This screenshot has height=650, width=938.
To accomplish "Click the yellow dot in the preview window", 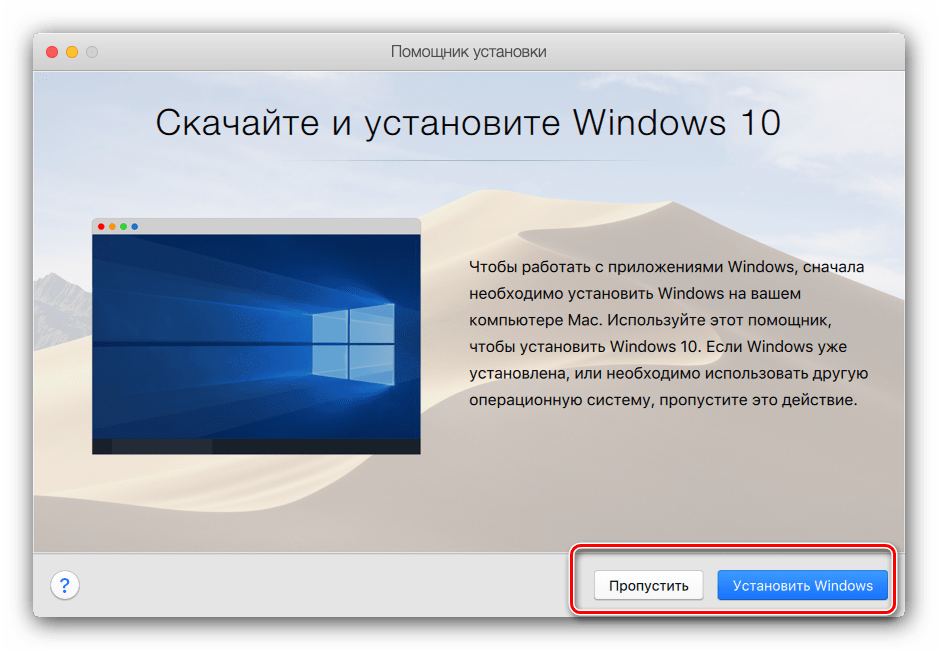I will pyautogui.click(x=112, y=227).
